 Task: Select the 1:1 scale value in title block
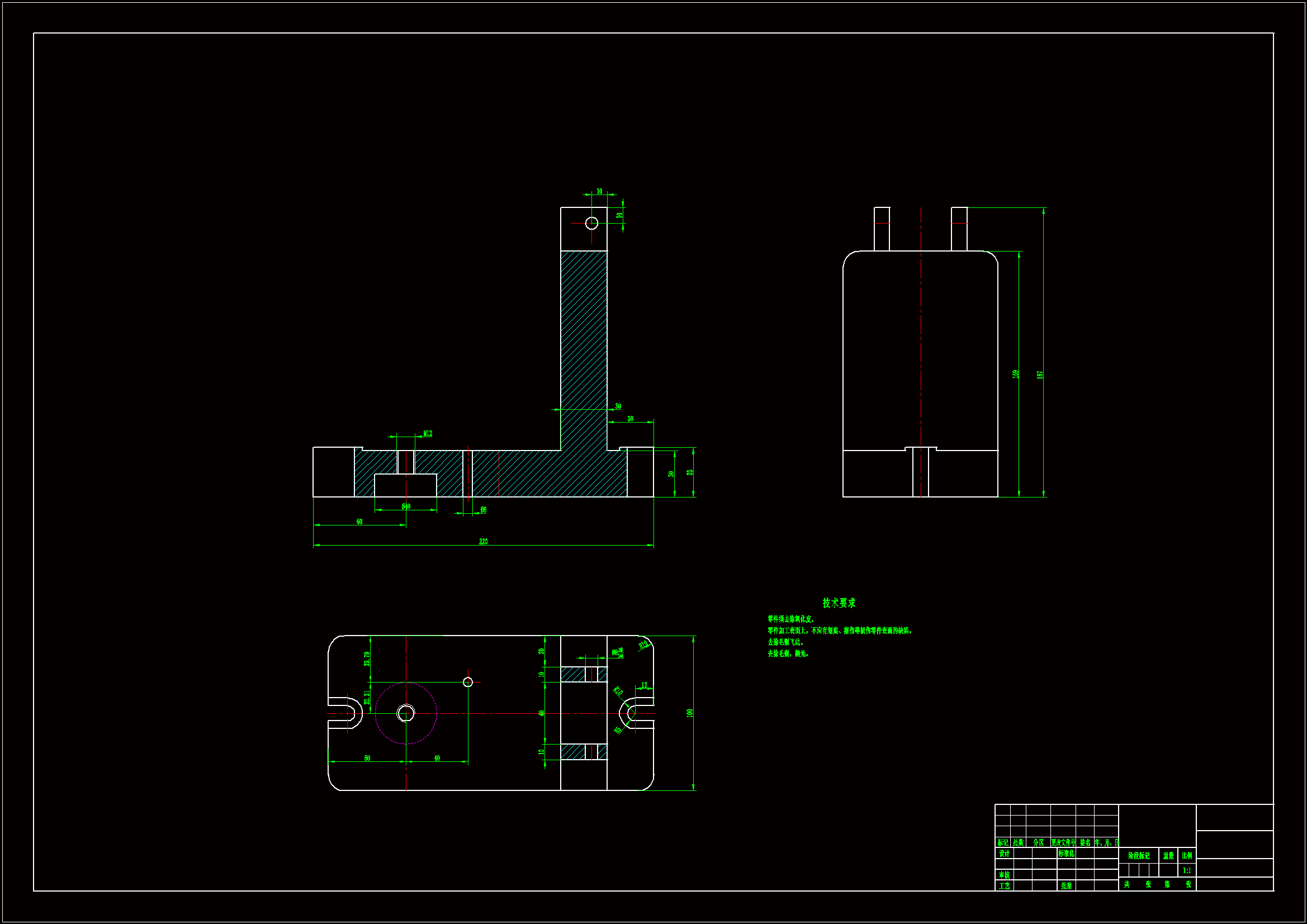click(x=1186, y=870)
